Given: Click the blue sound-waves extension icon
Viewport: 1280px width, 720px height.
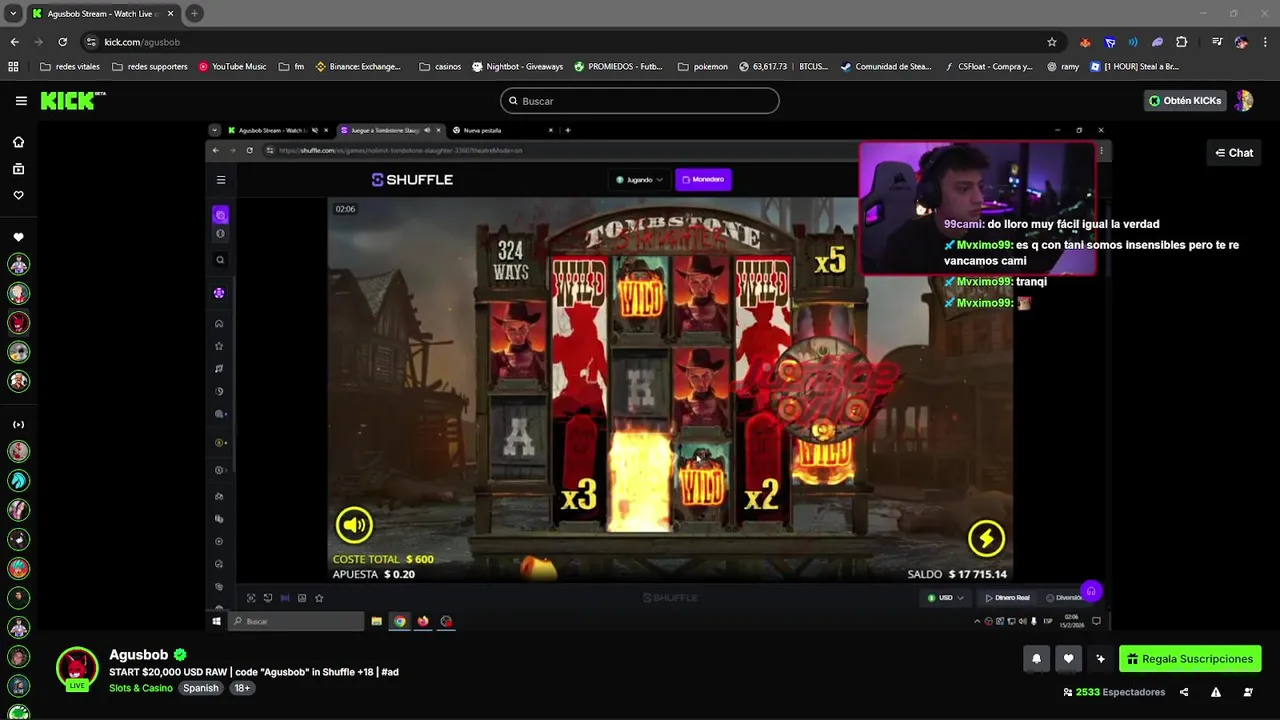Looking at the screenshot, I should [1133, 42].
